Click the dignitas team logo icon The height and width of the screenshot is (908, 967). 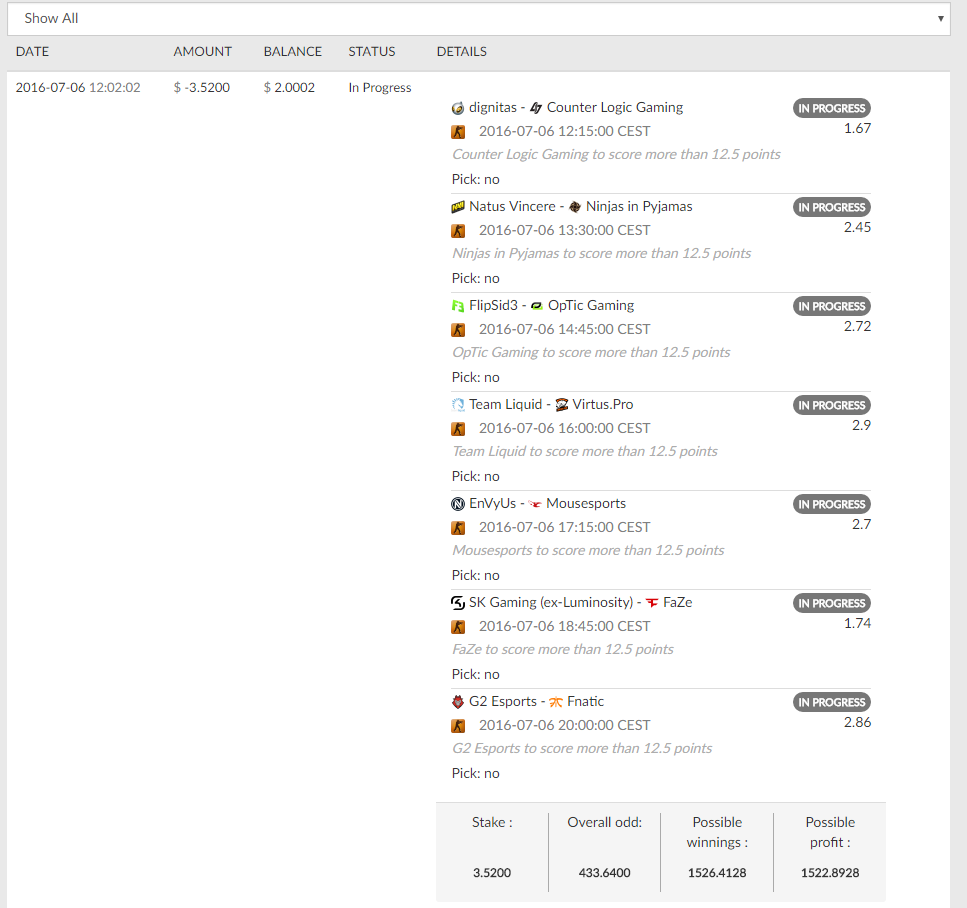point(458,108)
